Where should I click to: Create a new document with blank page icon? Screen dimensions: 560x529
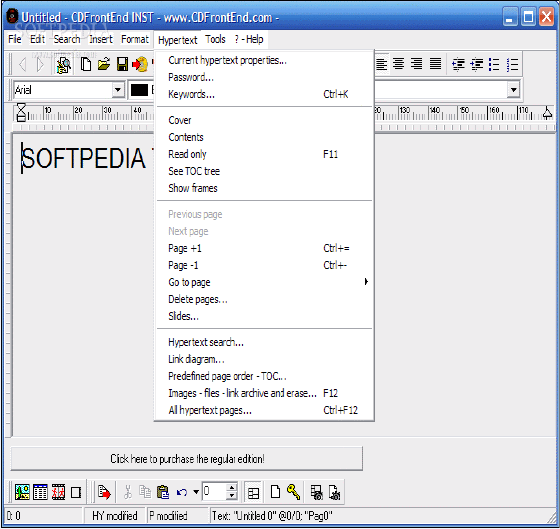click(85, 65)
